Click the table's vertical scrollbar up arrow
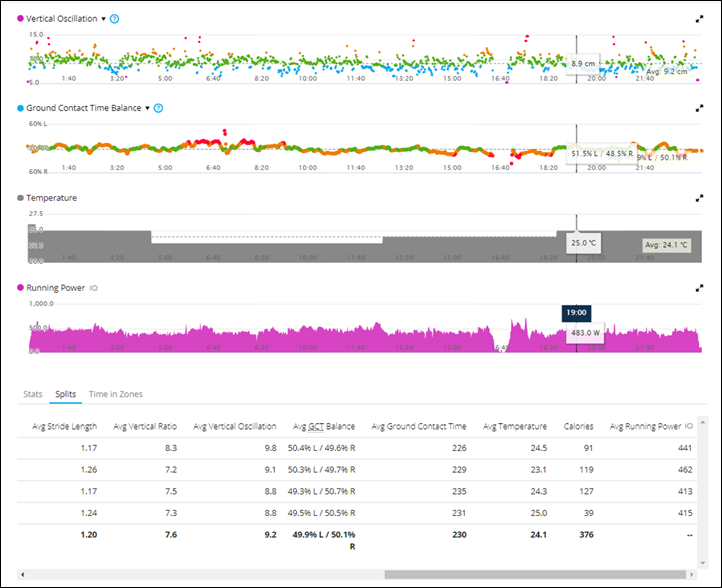The height and width of the screenshot is (588, 722). [702, 422]
